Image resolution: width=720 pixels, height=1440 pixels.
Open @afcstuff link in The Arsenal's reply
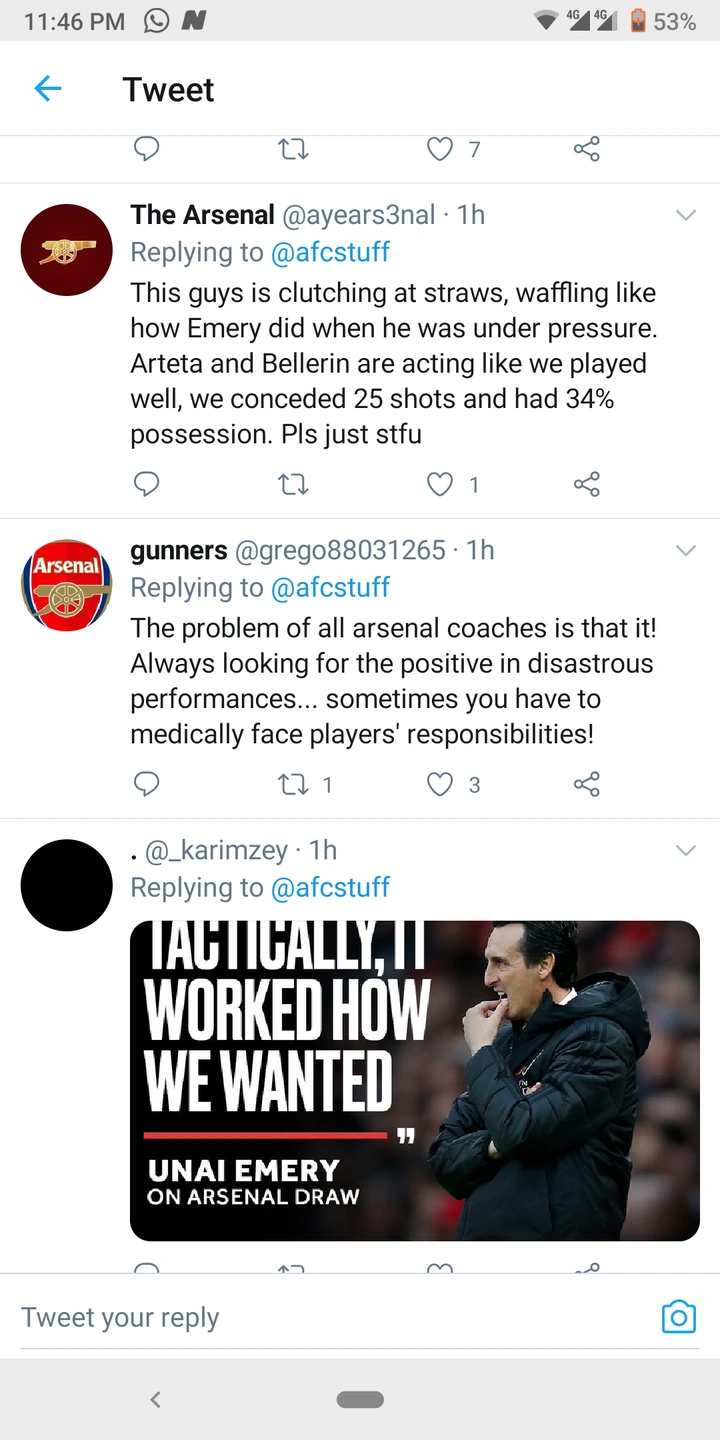tap(330, 252)
